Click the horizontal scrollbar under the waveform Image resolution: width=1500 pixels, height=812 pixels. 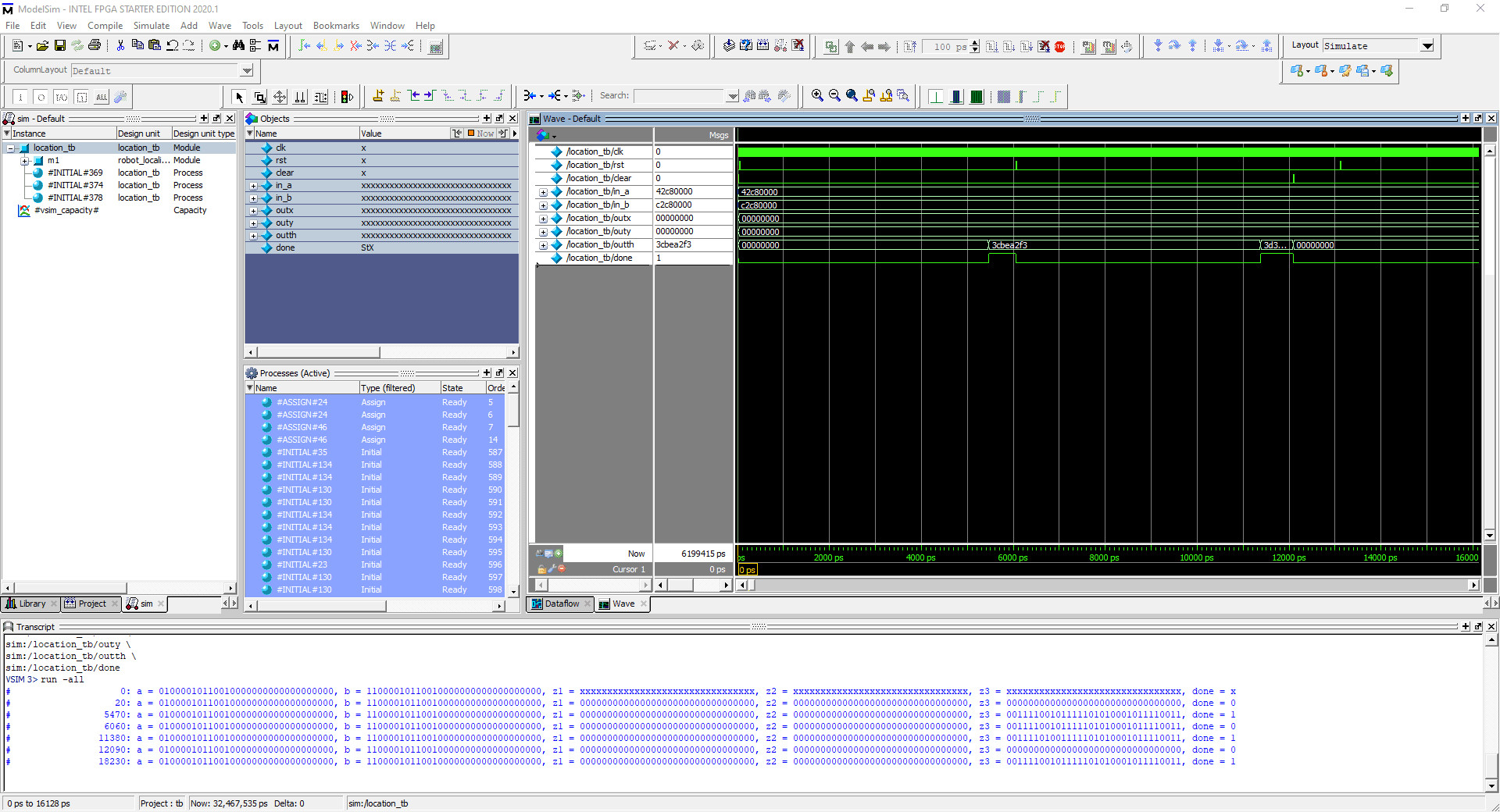click(x=1108, y=585)
